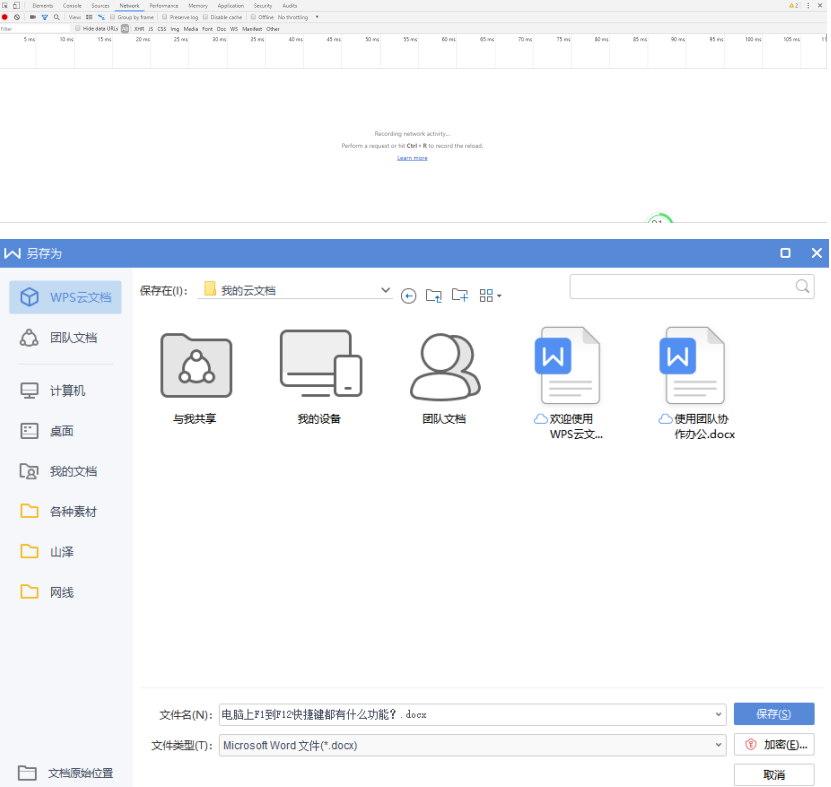Screen dimensions: 831x787
Task: Open network search with the magnifier icon
Action: [x=57, y=17]
